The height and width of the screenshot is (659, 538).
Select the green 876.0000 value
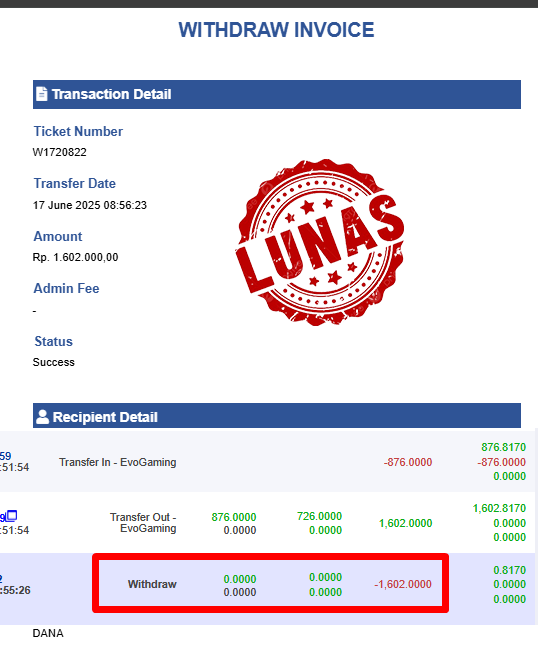pyautogui.click(x=234, y=517)
